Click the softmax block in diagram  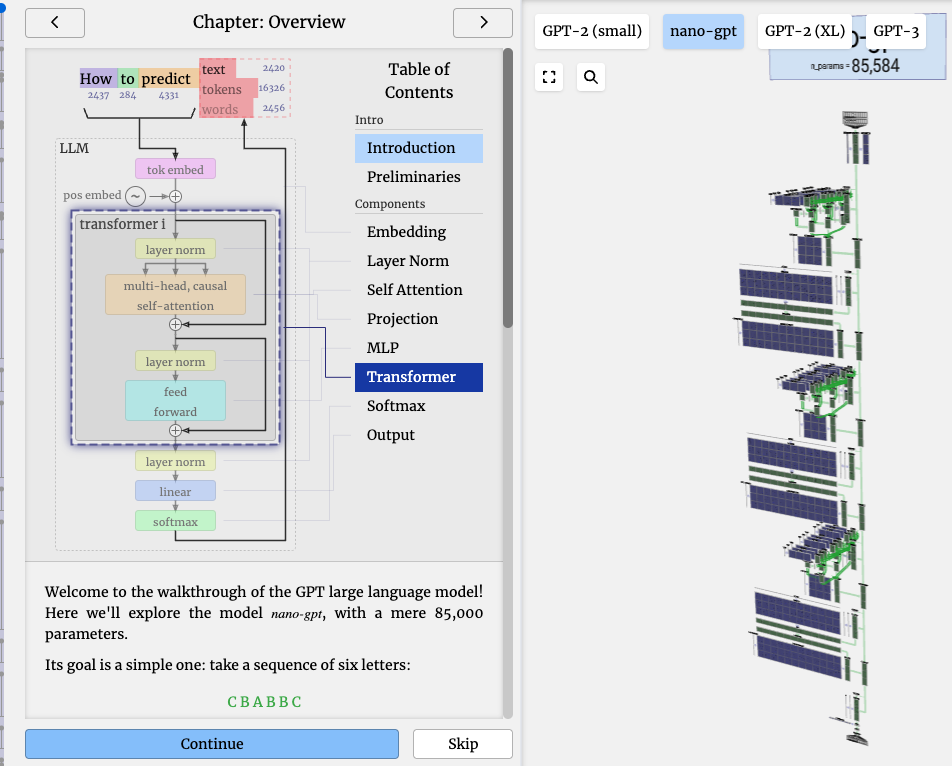point(175,521)
